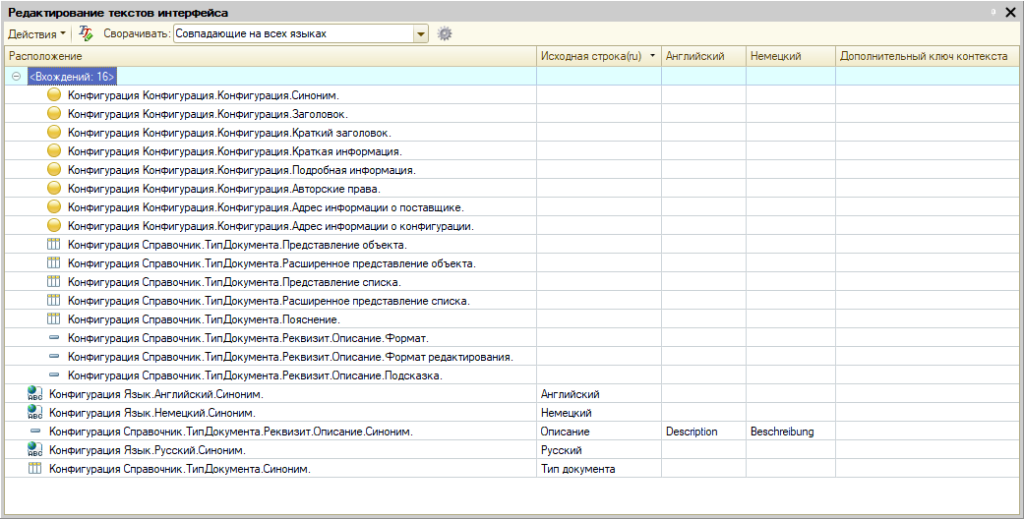This screenshot has height=519, width=1024.
Task: Select row Конфигурация Справочник.ТипДокумента.Синоним
Action: (512, 469)
